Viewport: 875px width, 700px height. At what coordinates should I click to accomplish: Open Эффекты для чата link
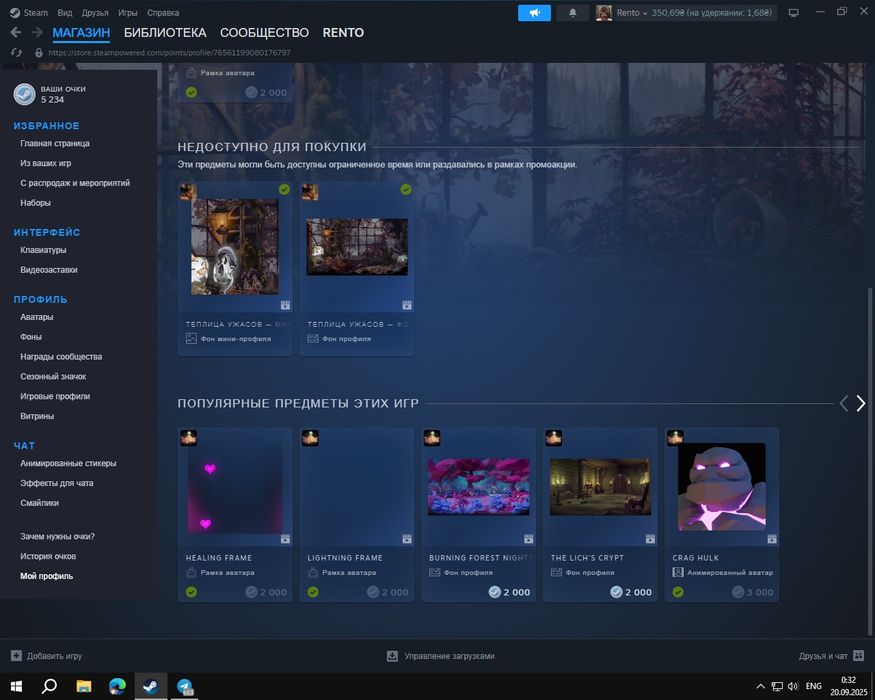point(56,483)
